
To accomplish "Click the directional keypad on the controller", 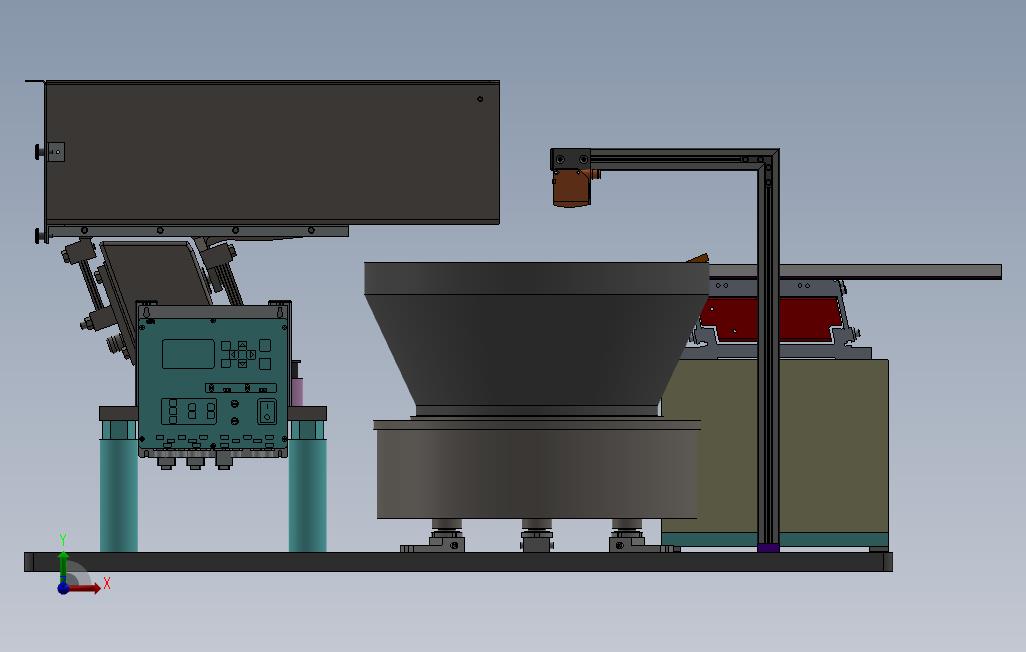I will click(242, 354).
